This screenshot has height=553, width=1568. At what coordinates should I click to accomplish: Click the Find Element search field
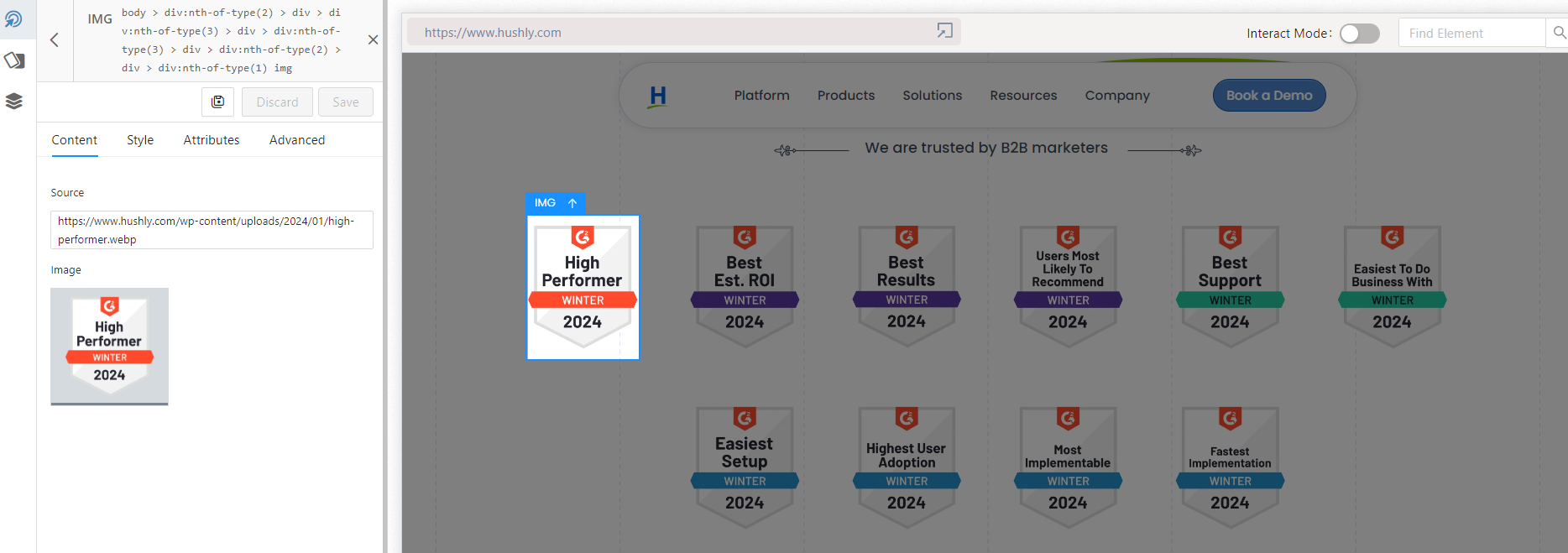click(1471, 33)
